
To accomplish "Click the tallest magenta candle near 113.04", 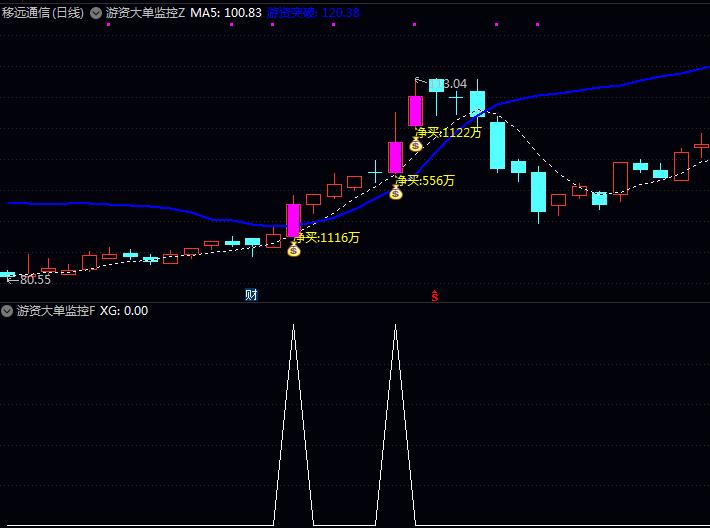I will 415,110.
